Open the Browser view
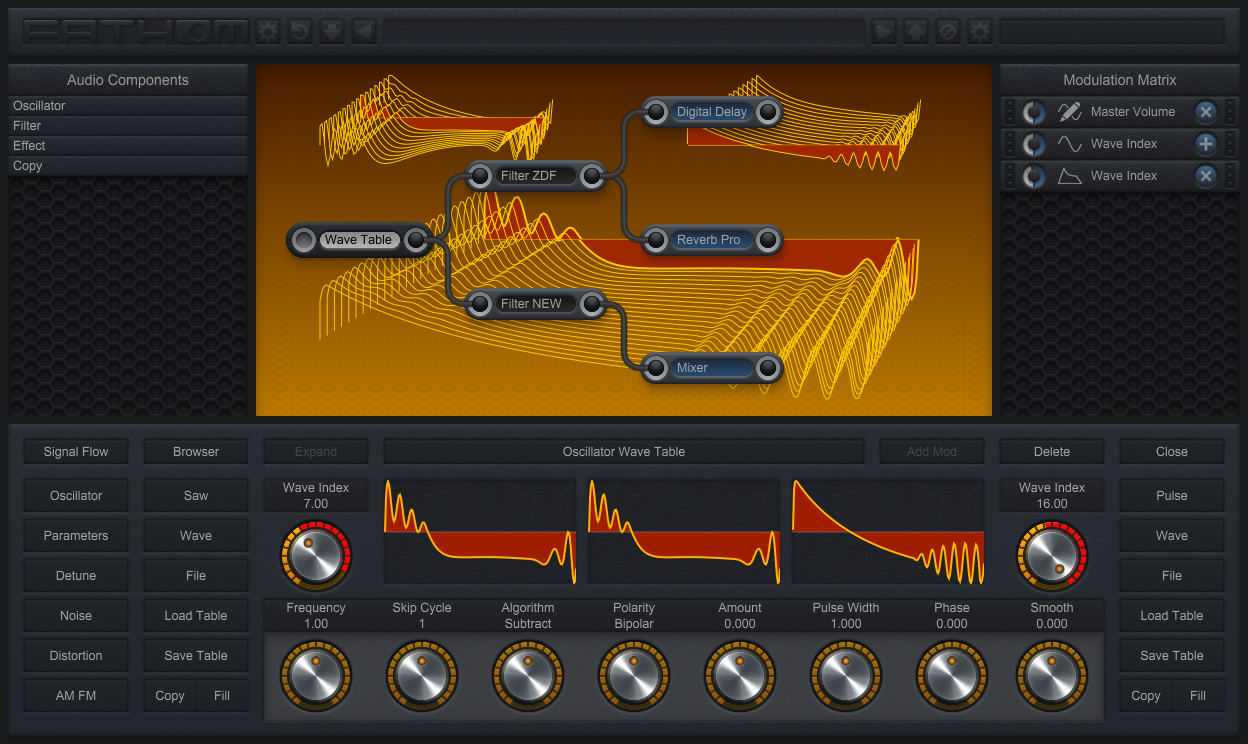 [196, 452]
